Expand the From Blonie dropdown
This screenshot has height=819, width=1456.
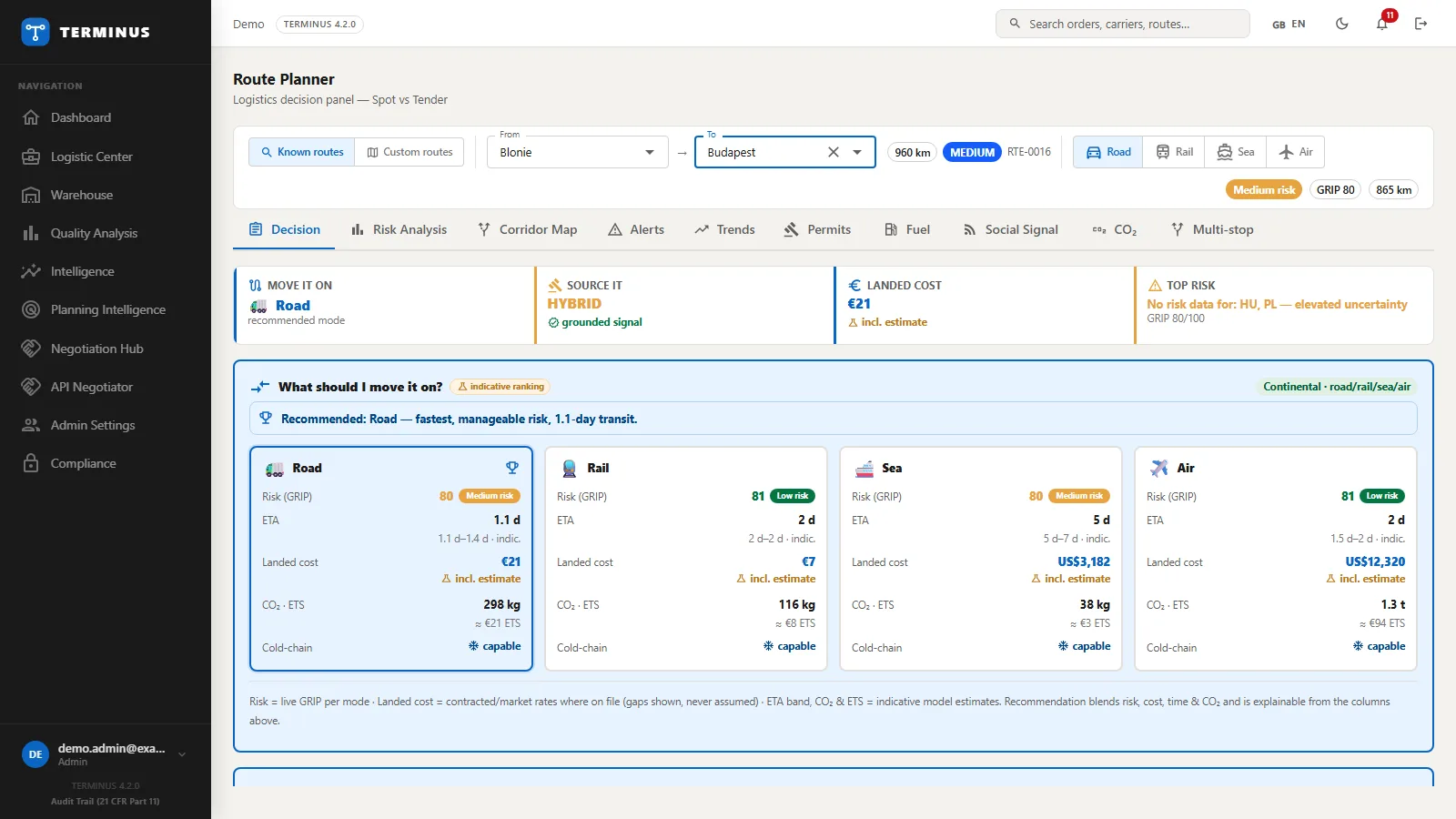[x=650, y=152]
